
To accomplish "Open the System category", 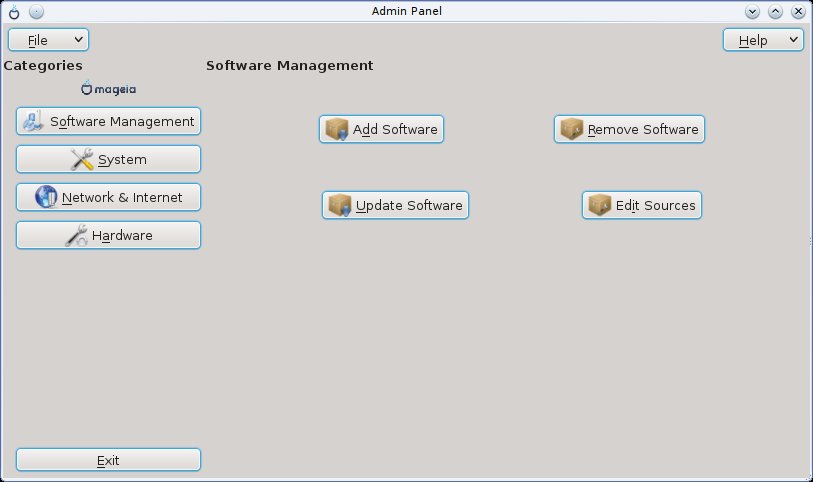I will point(108,159).
